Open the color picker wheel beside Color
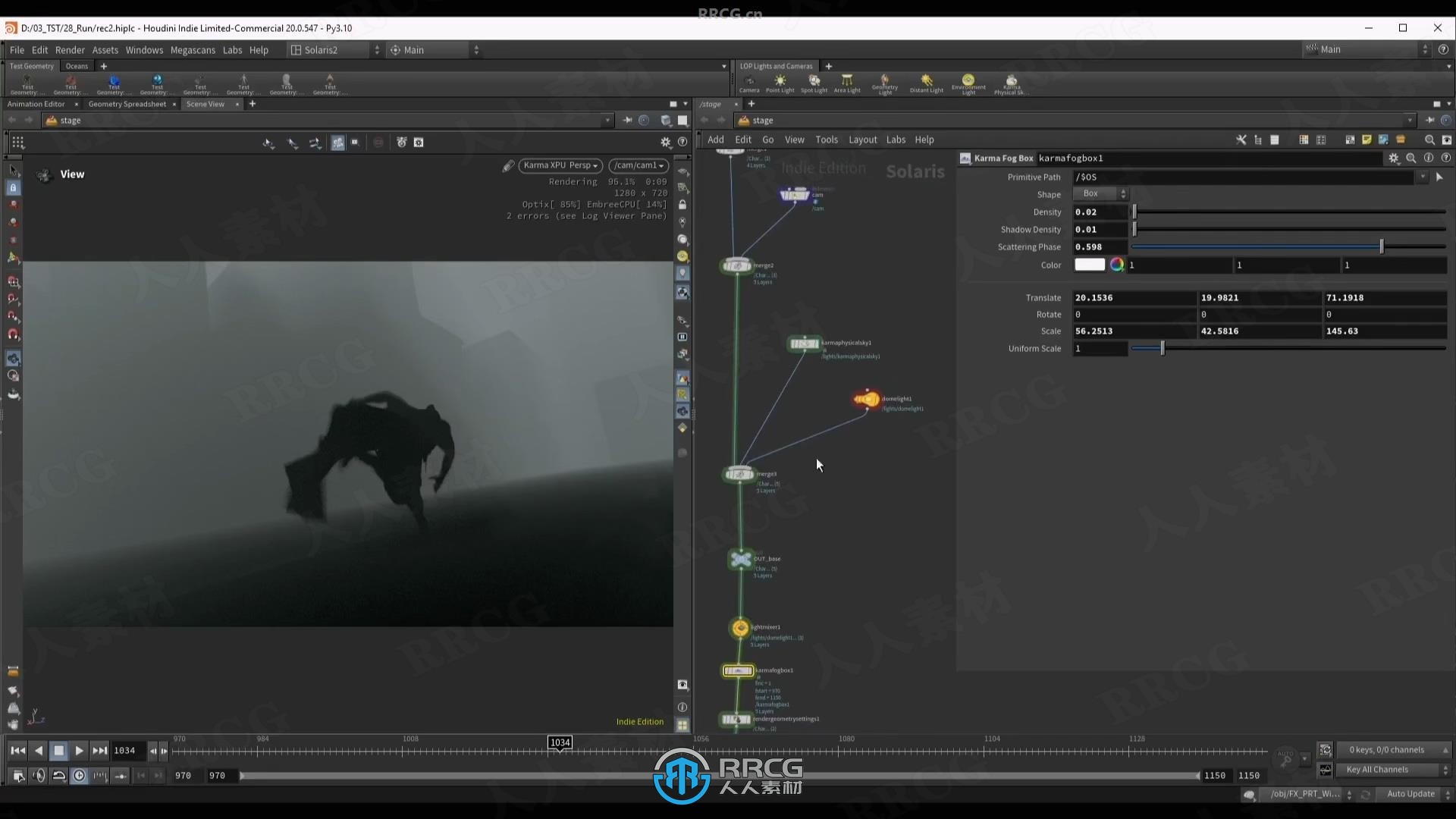 [1116, 265]
